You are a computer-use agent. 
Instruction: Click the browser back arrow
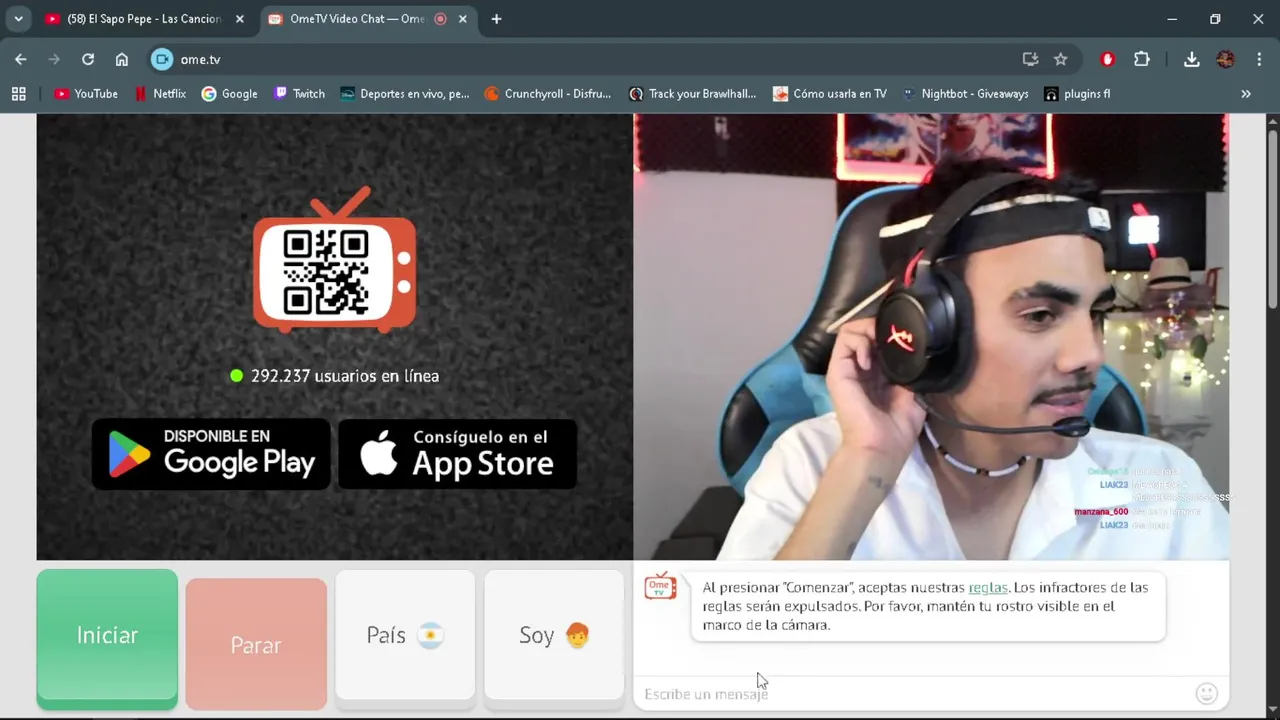click(x=21, y=59)
